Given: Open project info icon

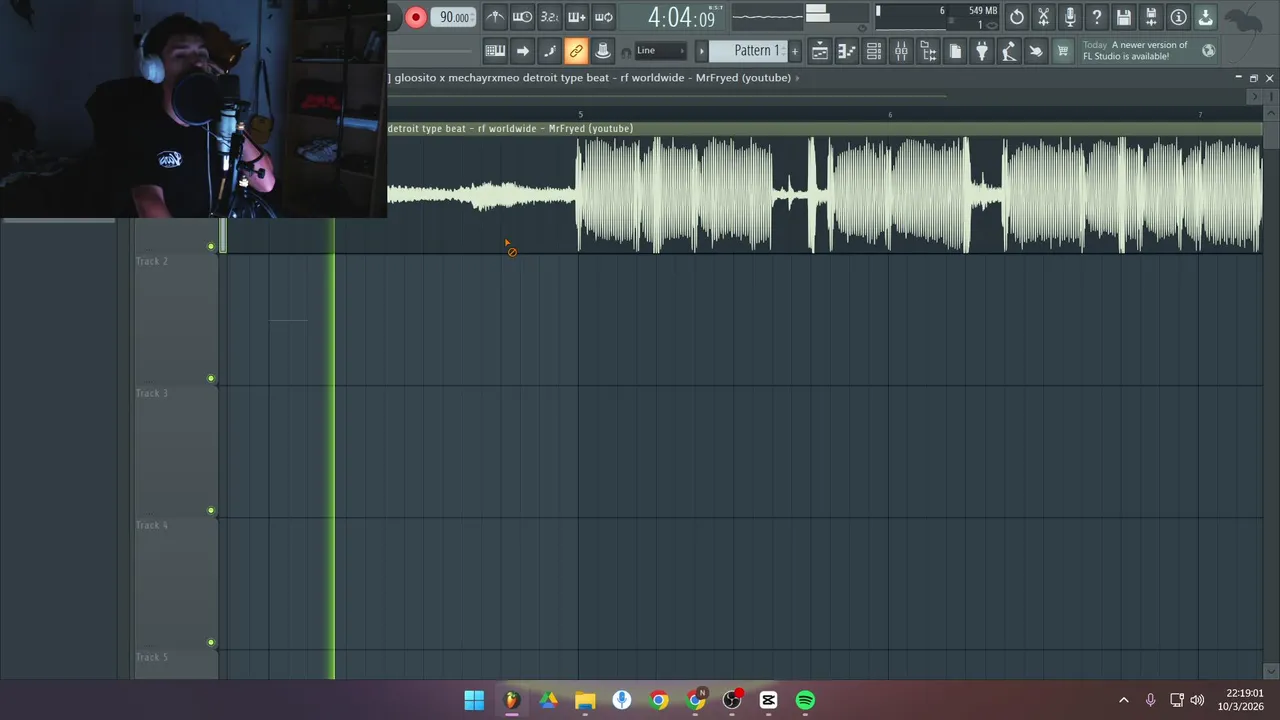Looking at the screenshot, I should pyautogui.click(x=1179, y=17).
